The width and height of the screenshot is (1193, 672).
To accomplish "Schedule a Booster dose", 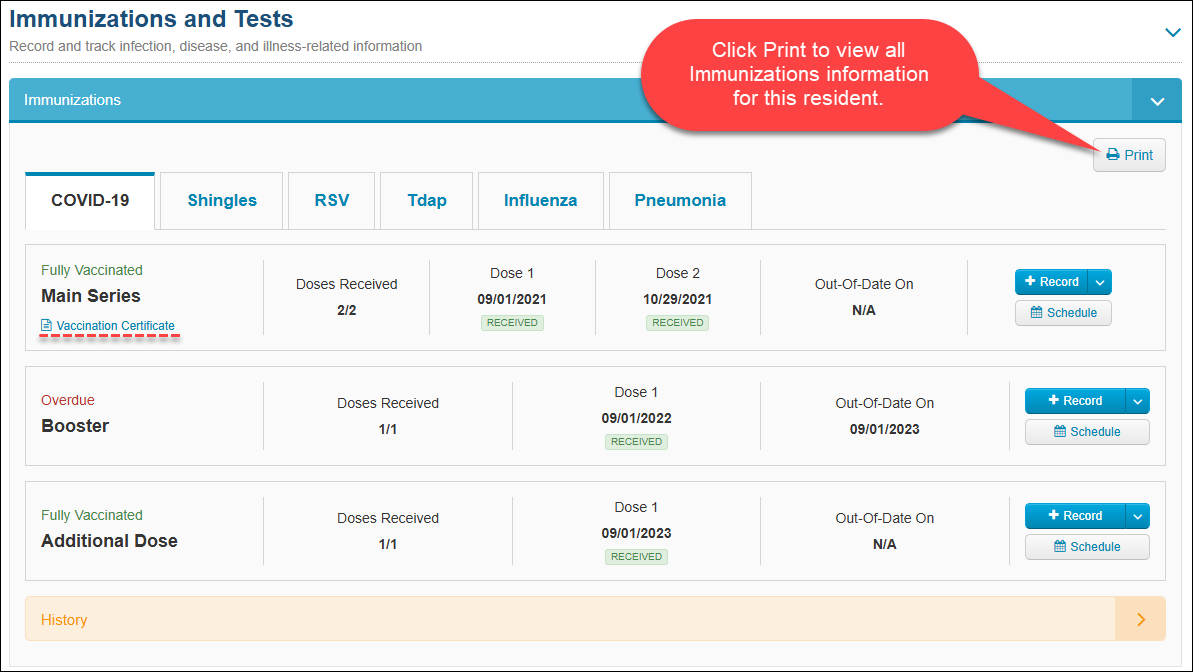I will pyautogui.click(x=1087, y=432).
